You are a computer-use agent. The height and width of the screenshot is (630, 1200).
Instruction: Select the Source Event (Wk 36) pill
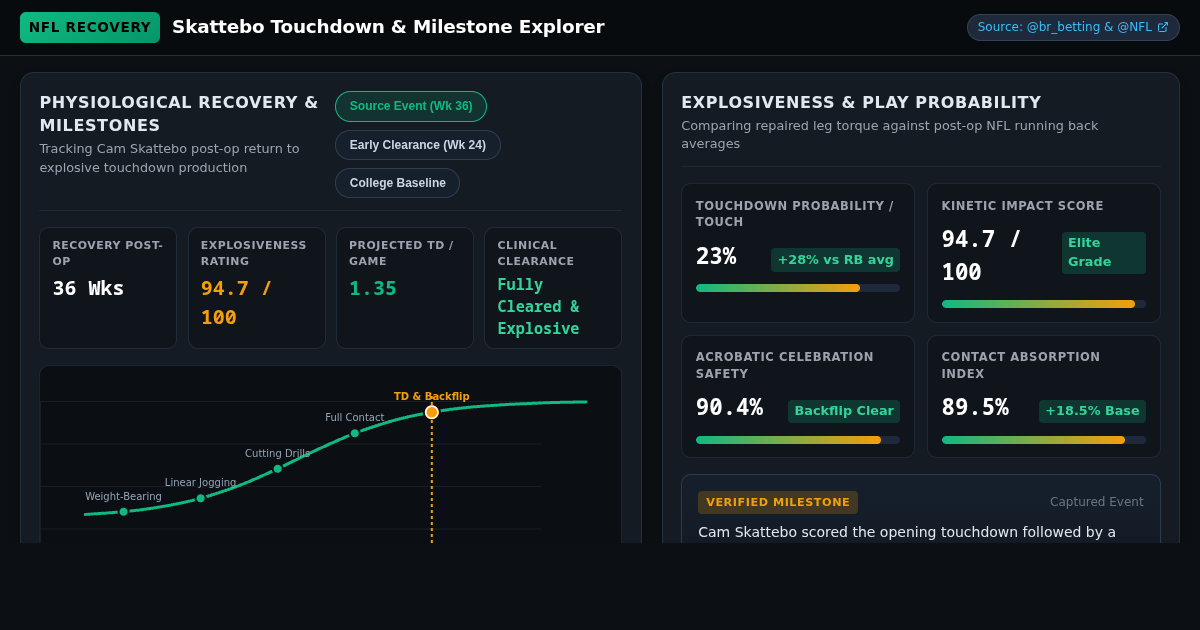411,106
